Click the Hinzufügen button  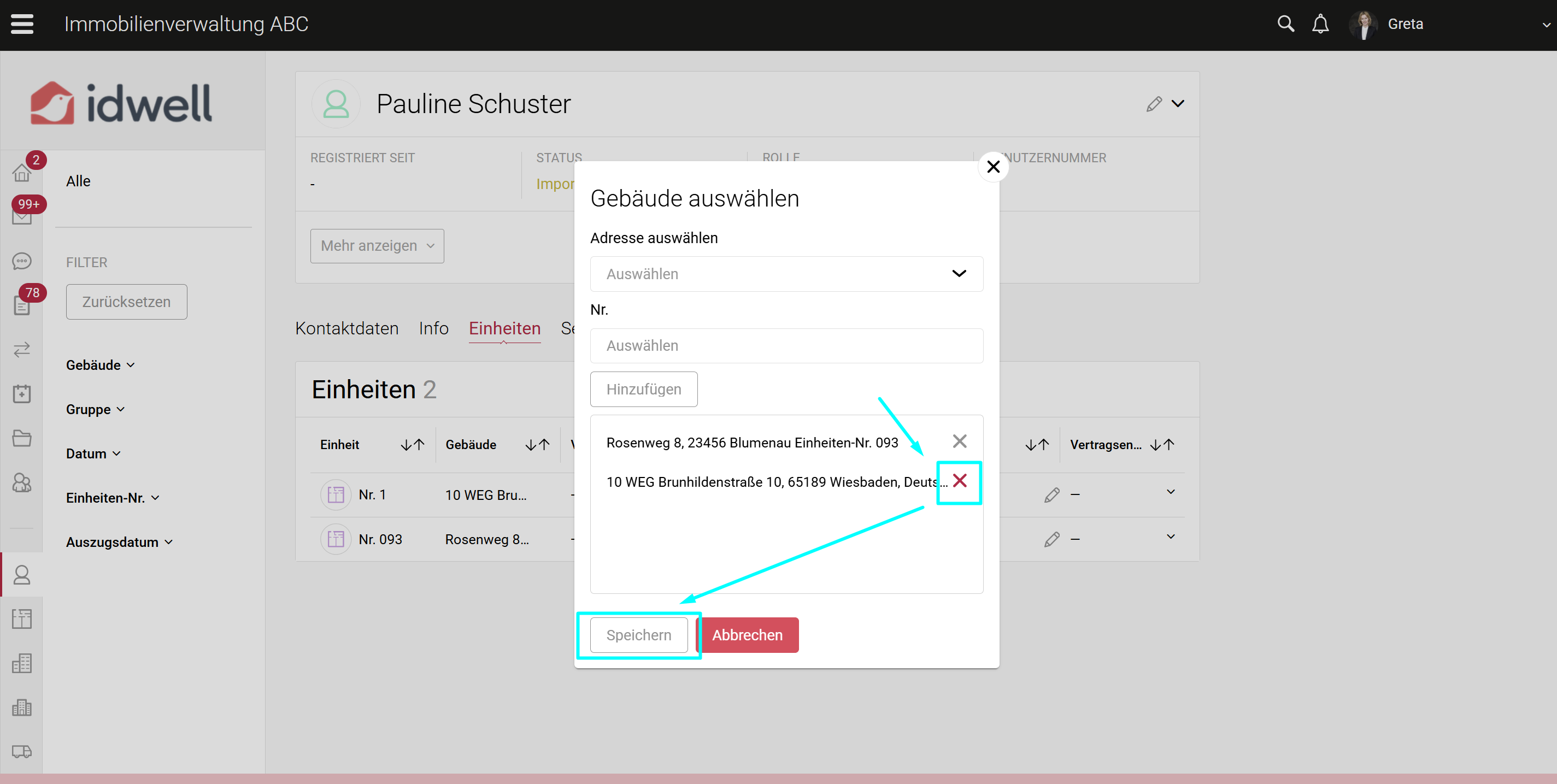coord(644,390)
